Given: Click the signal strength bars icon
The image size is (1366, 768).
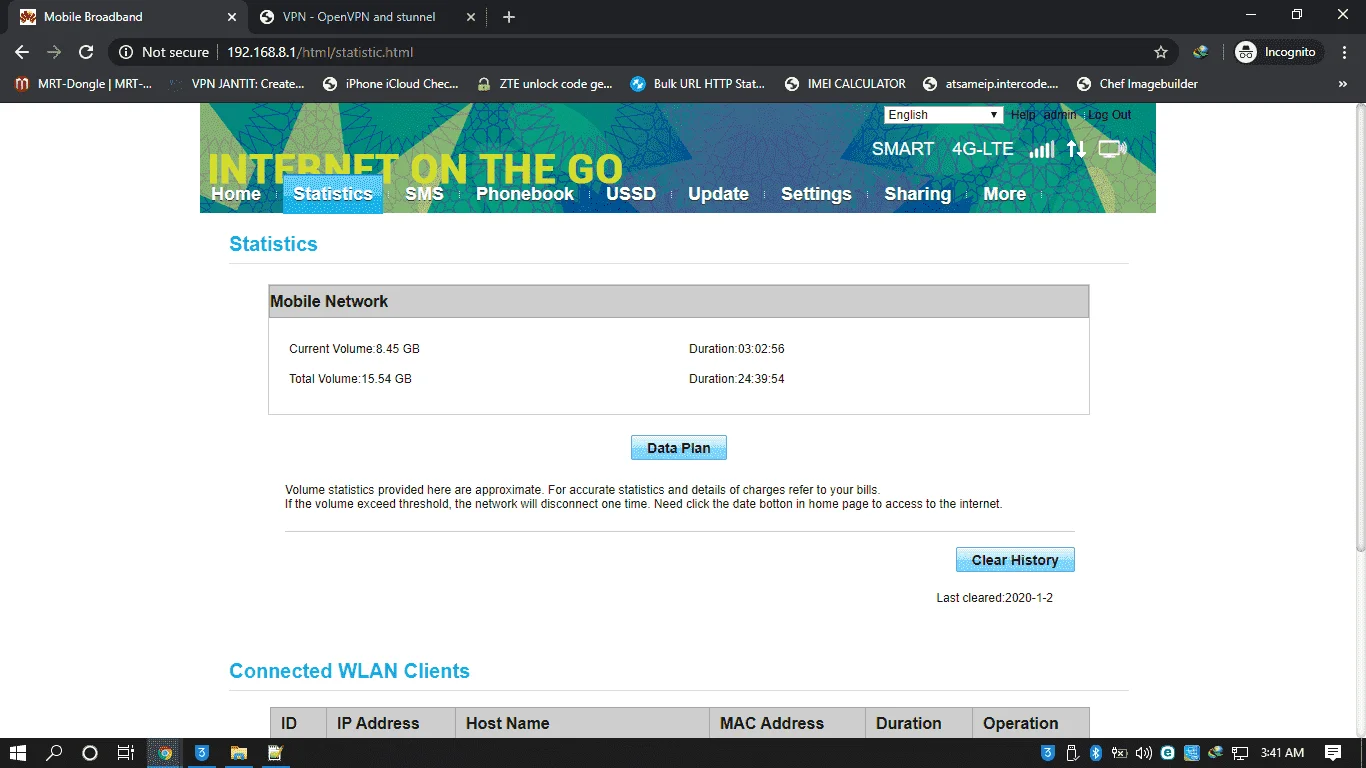Looking at the screenshot, I should click(x=1042, y=149).
